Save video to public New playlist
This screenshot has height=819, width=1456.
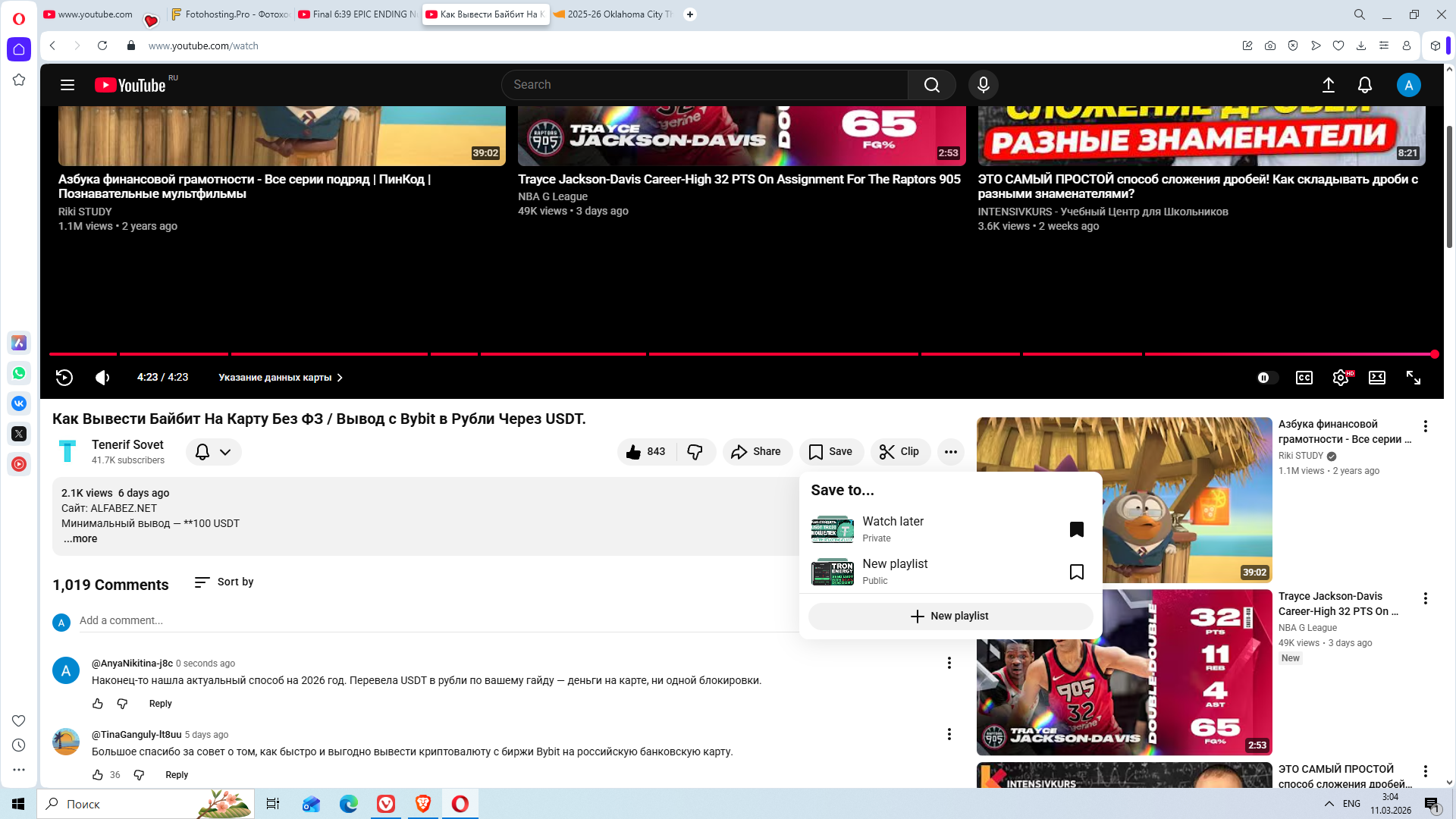pyautogui.click(x=1076, y=572)
